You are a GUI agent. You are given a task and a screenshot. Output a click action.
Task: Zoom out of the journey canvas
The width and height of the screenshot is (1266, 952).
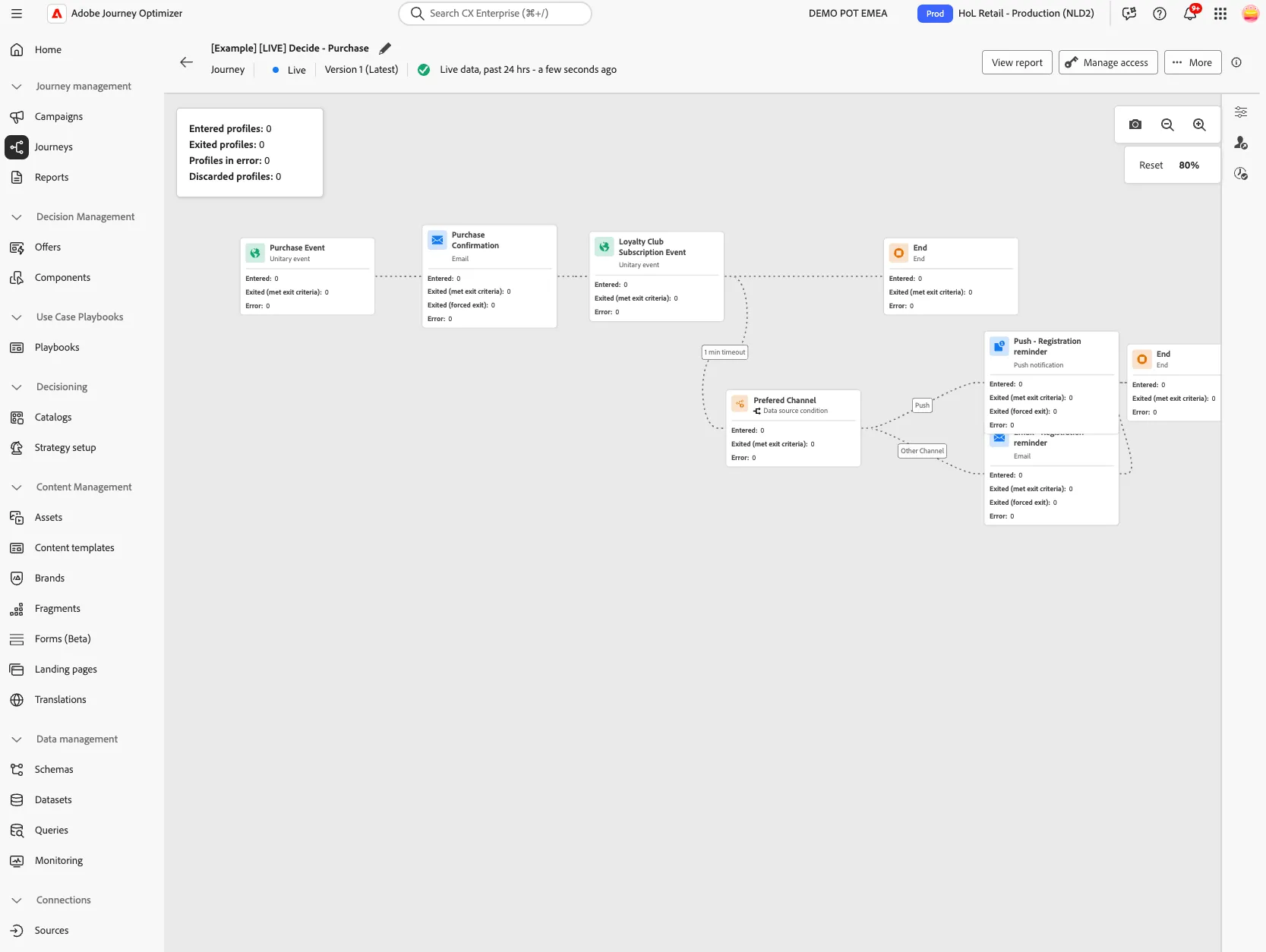1167,125
